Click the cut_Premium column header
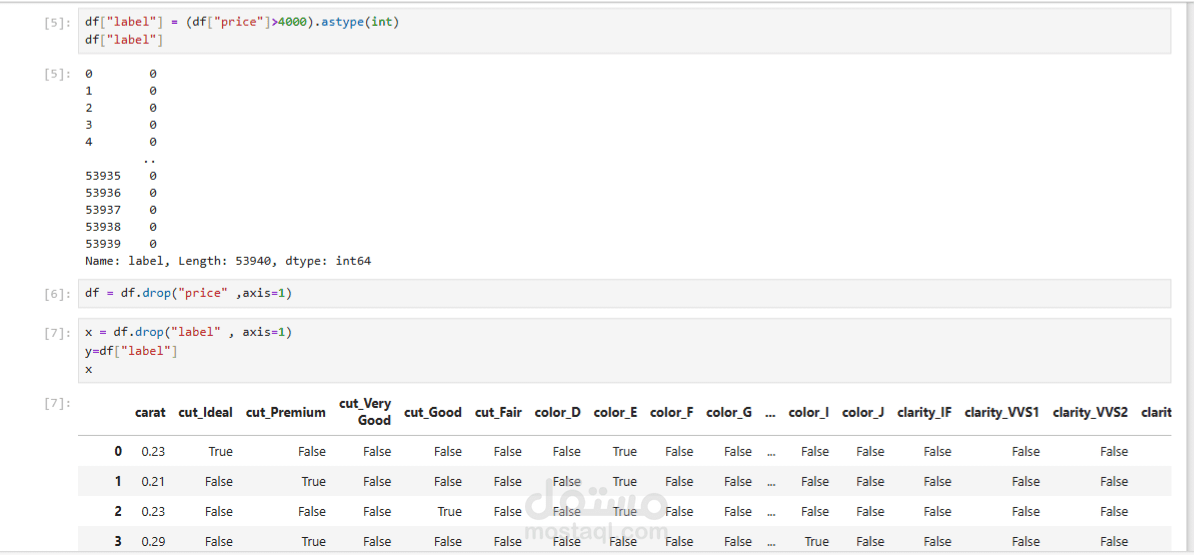Viewport: 1194px width, 555px height. [285, 412]
